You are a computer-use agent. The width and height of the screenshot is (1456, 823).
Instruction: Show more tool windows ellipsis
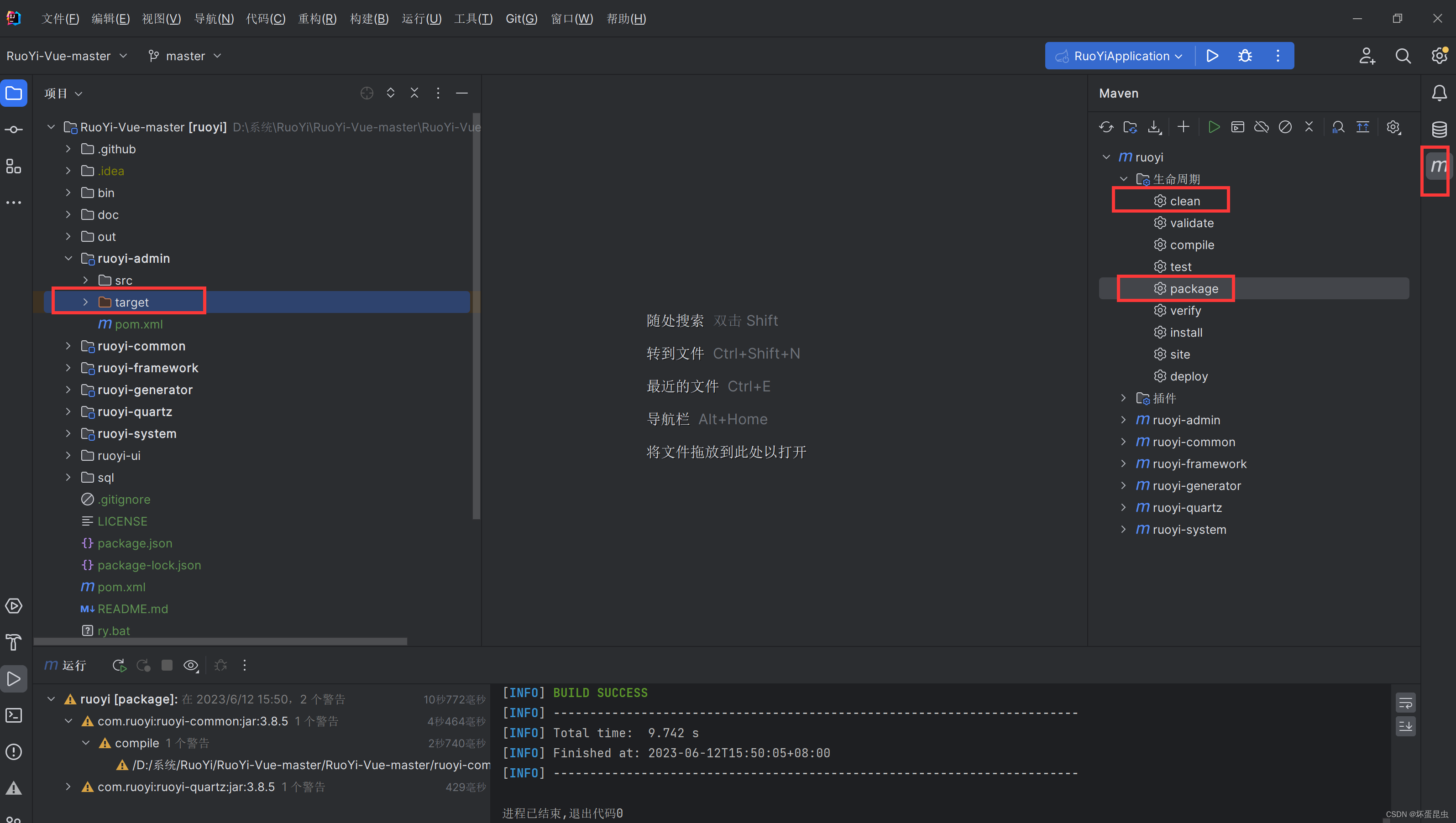point(14,203)
